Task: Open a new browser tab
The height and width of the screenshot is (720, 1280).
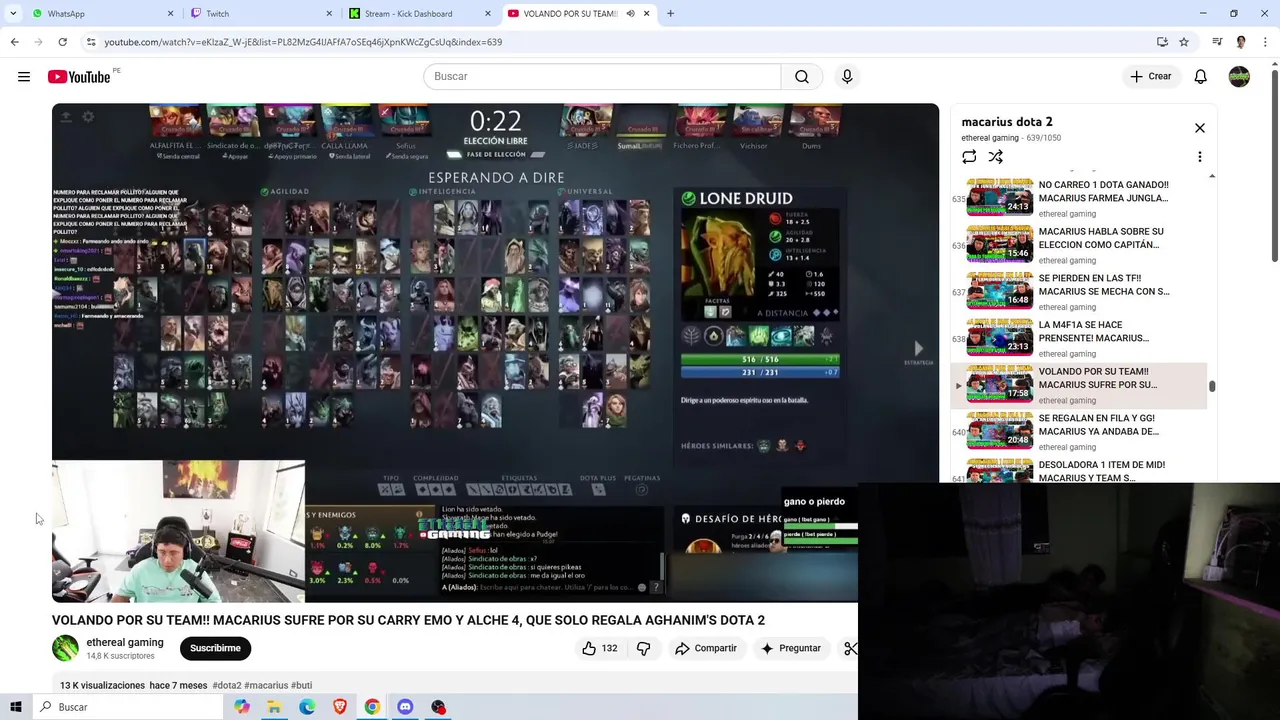Action: pos(670,13)
